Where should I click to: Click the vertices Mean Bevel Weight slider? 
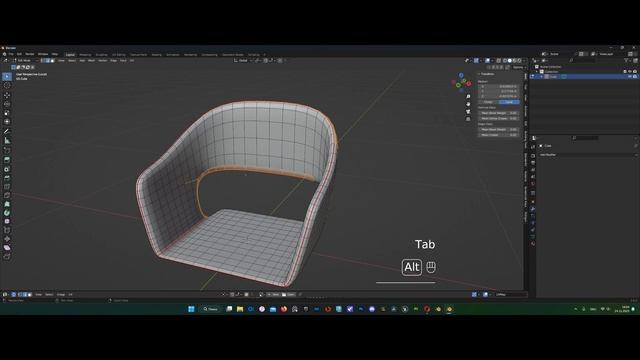[x=499, y=113]
